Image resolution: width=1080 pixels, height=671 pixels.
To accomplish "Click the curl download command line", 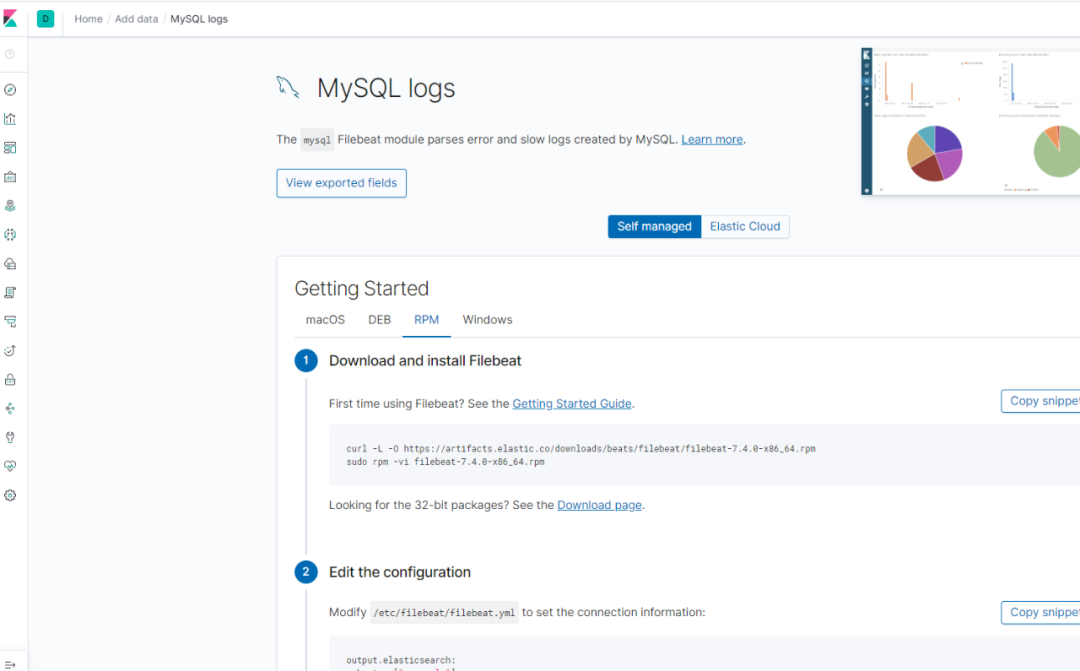I will tap(581, 448).
